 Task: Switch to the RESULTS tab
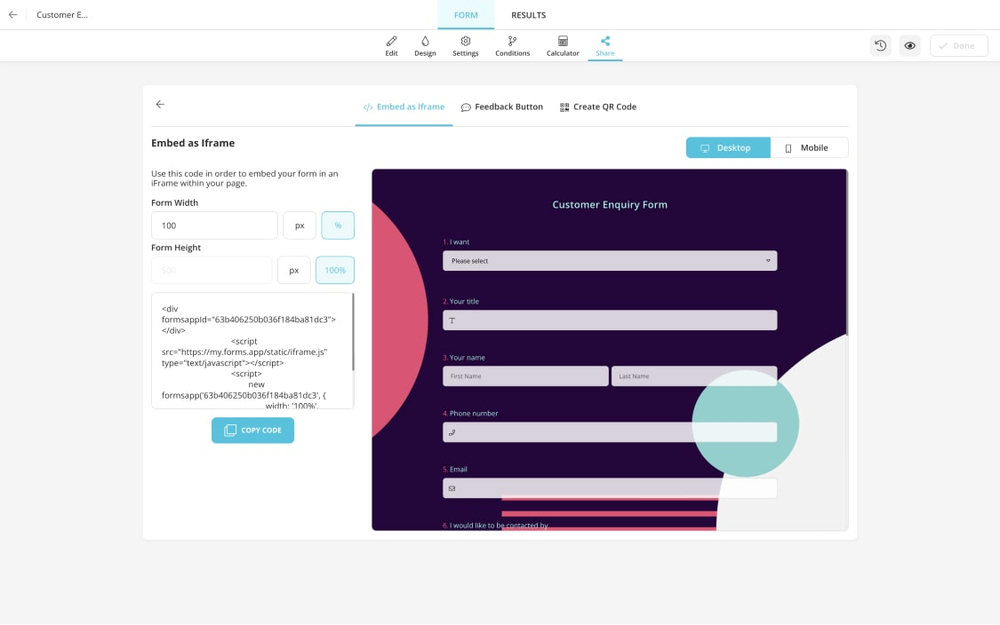pos(528,15)
